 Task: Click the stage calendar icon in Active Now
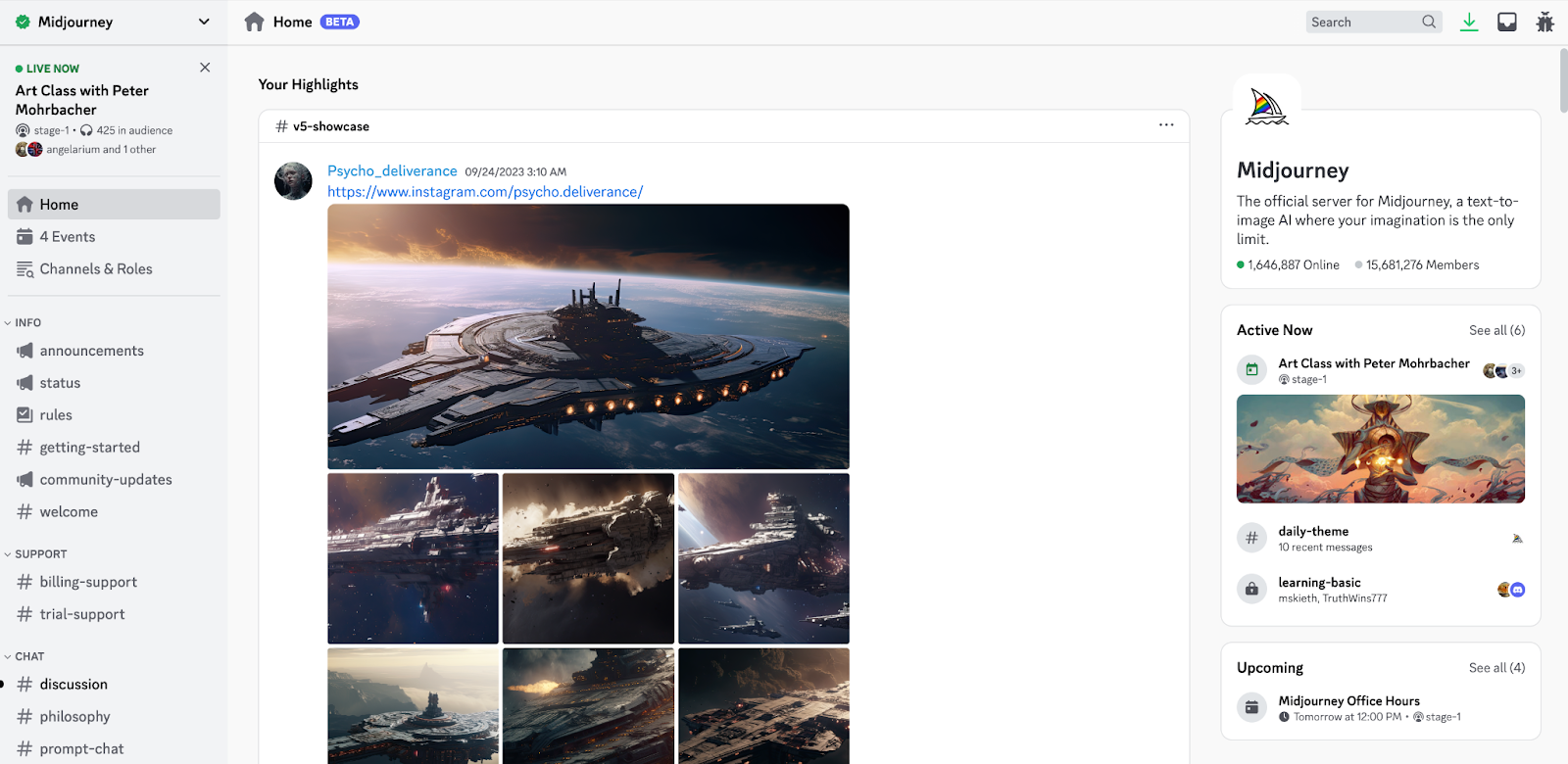point(1251,370)
